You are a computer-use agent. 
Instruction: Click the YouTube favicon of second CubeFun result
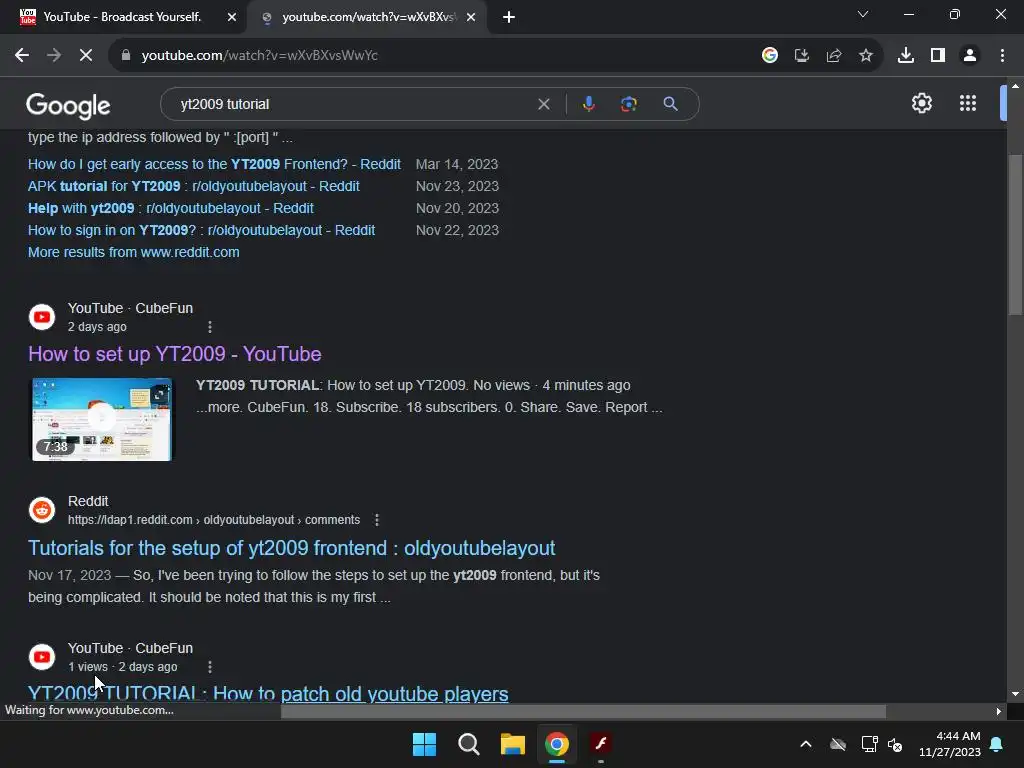click(42, 657)
